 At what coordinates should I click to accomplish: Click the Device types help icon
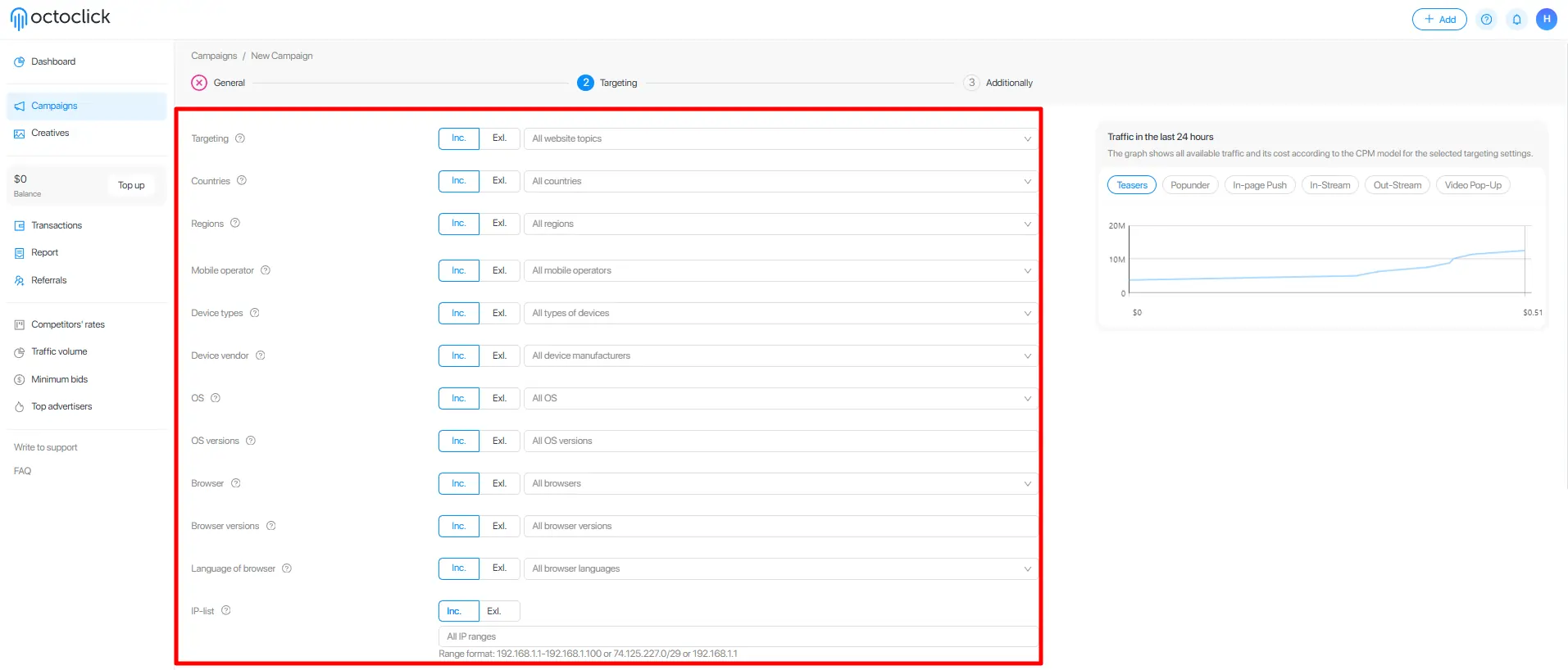[255, 313]
